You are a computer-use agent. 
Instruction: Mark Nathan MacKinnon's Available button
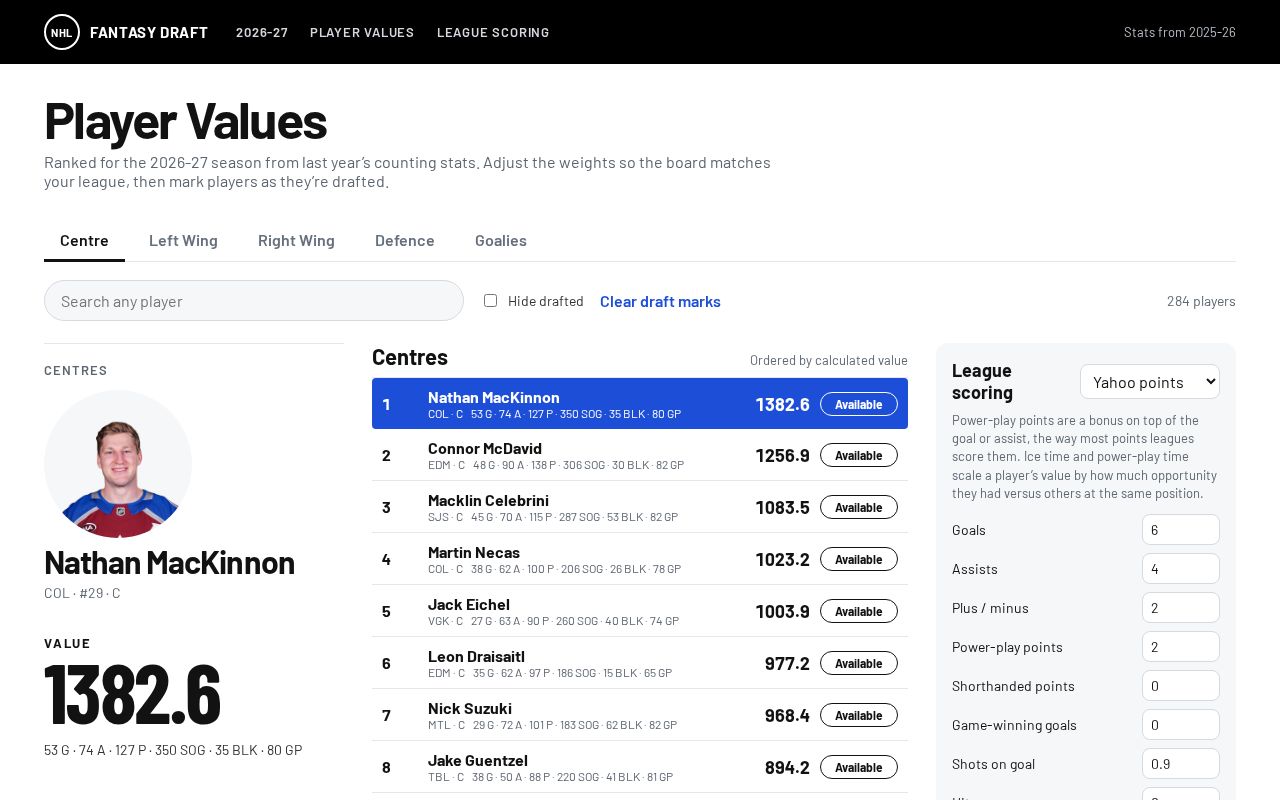[x=859, y=404]
